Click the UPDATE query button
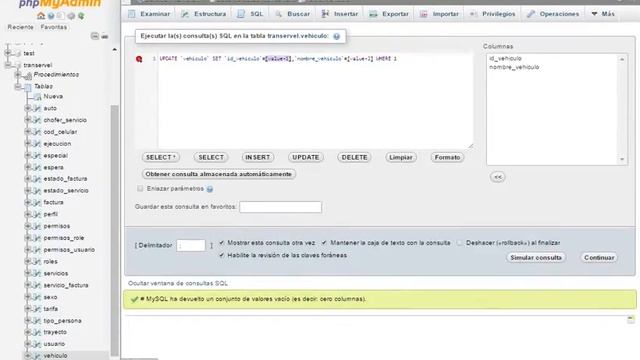The image size is (640, 360). 306,158
